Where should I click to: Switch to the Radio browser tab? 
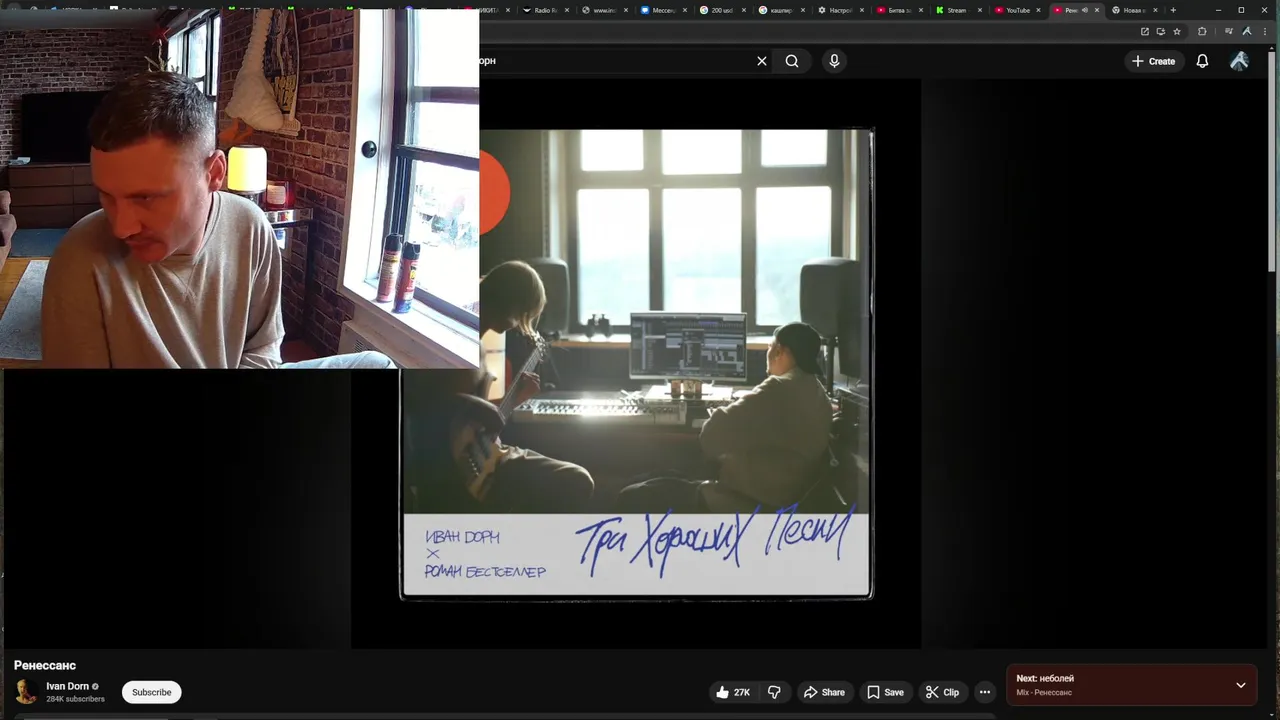(545, 10)
